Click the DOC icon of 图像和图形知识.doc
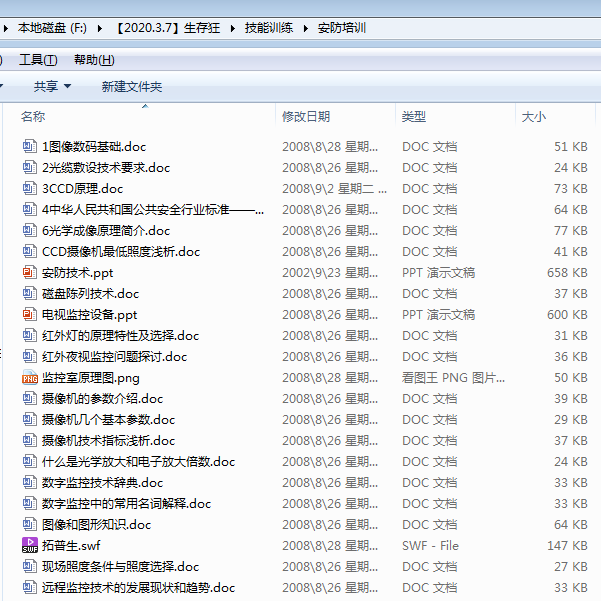 (30, 524)
